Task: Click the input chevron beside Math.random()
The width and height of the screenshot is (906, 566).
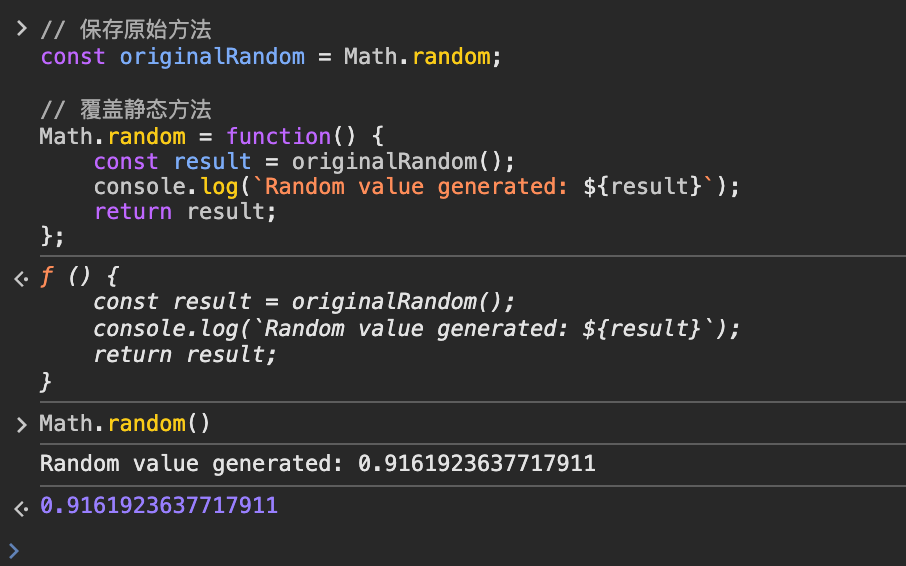Action: tap(21, 425)
